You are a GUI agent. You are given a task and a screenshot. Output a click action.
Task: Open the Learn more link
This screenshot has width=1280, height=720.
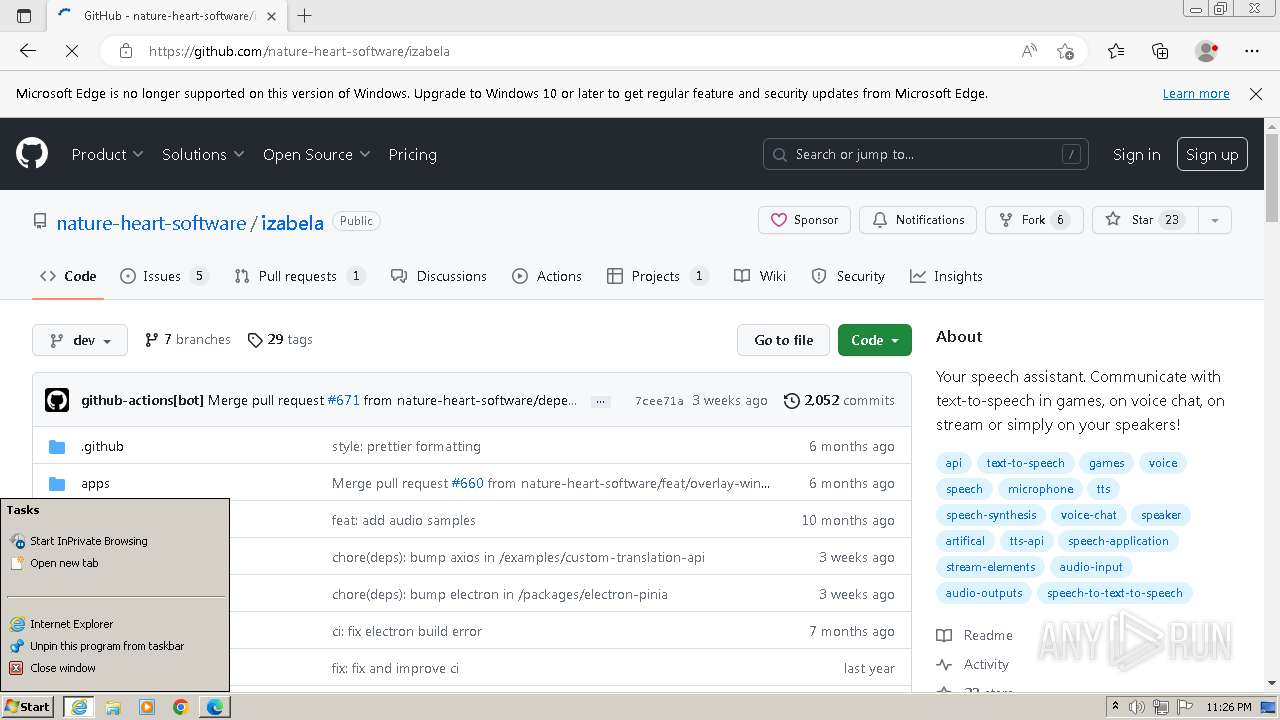click(x=1196, y=93)
